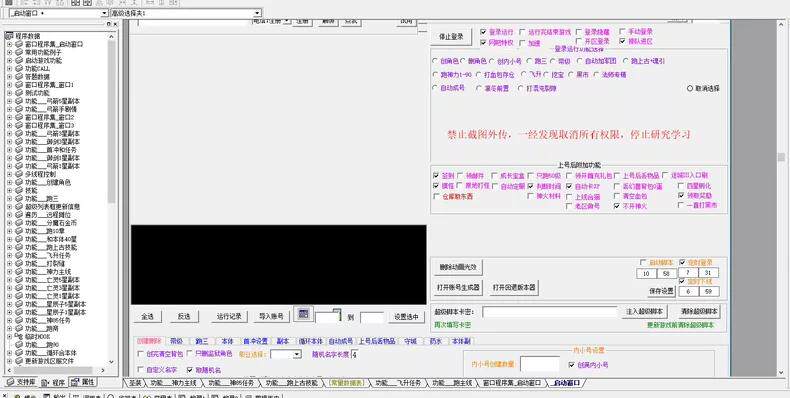Screen dimensions: 790x398
Task: Open the 取出选择 dropdown
Action: tap(286, 355)
